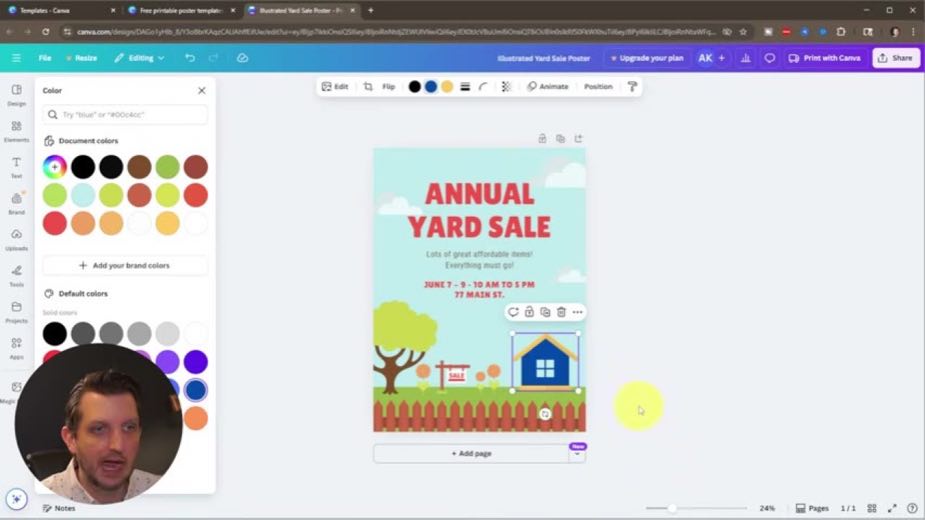Click the Flip button
Viewport: 925px width, 520px height.
coord(388,87)
